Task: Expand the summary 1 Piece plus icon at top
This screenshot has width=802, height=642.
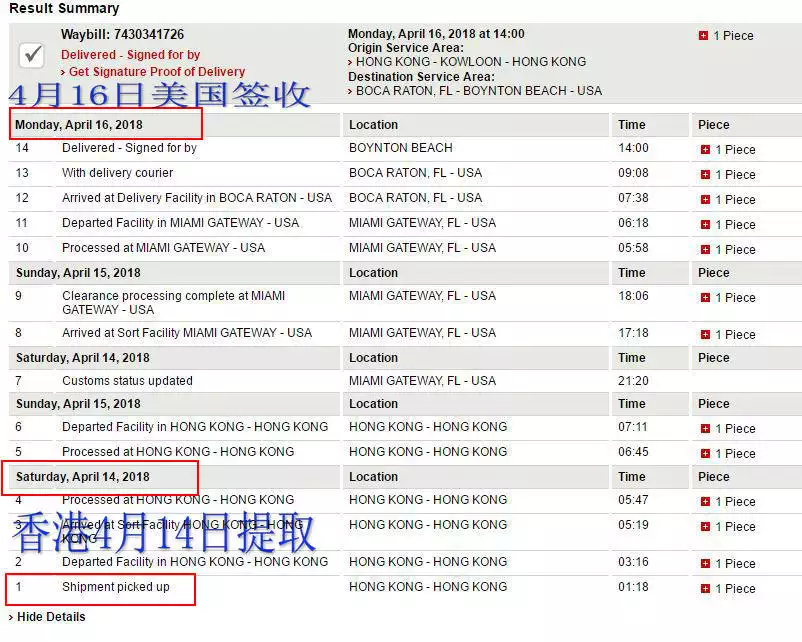Action: pos(703,35)
